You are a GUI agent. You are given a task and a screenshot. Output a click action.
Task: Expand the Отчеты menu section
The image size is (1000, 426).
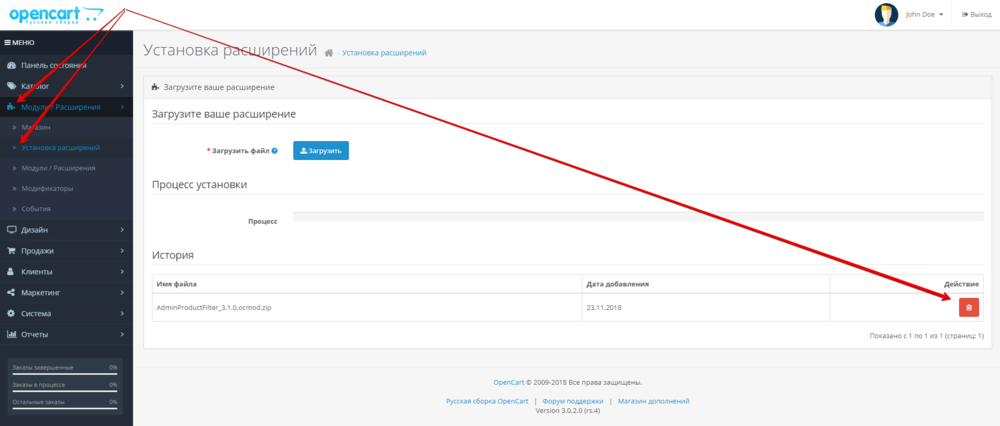coord(66,334)
